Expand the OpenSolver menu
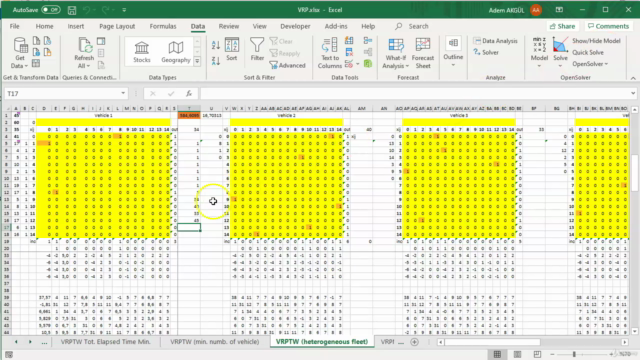The width and height of the screenshot is (640, 360). [x=590, y=64]
